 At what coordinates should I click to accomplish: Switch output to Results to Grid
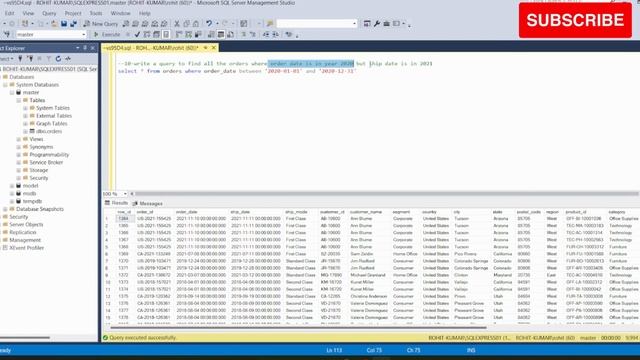221,35
